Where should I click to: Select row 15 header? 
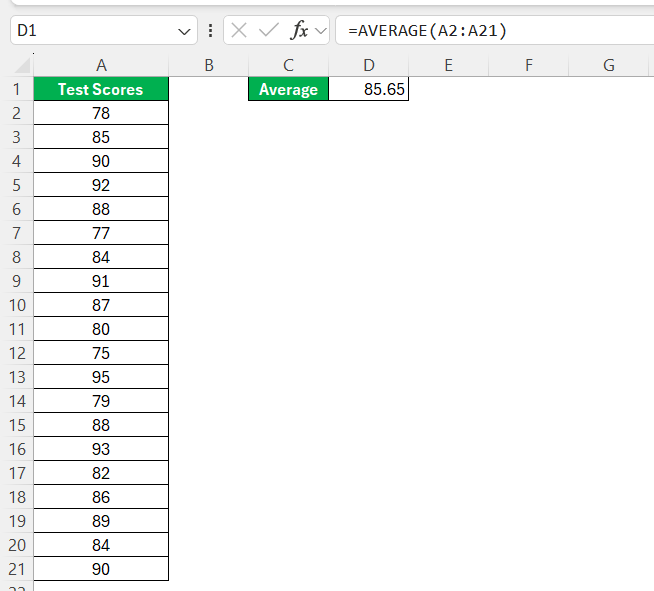(x=17, y=425)
